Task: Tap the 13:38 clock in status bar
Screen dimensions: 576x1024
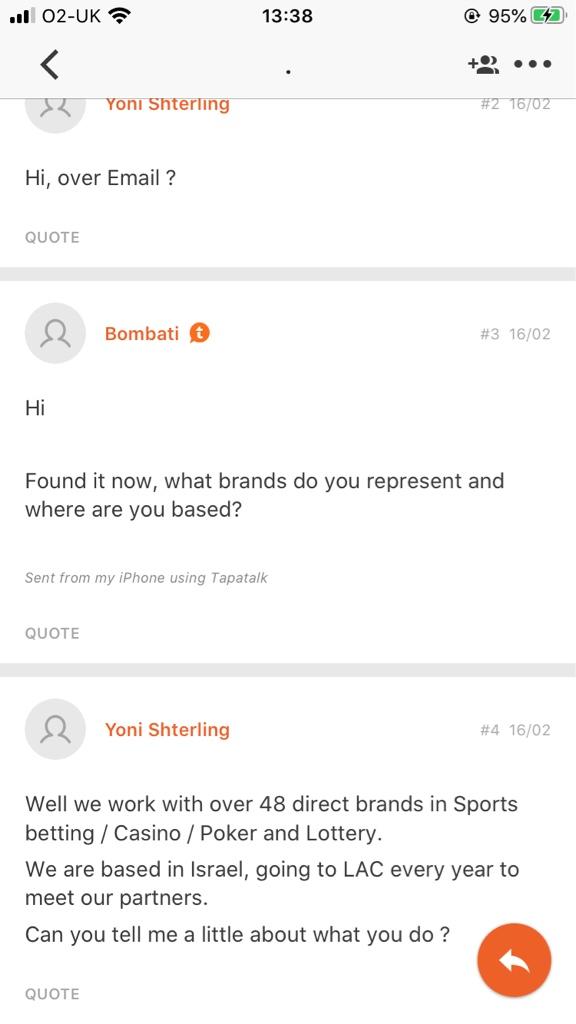Action: tap(287, 16)
